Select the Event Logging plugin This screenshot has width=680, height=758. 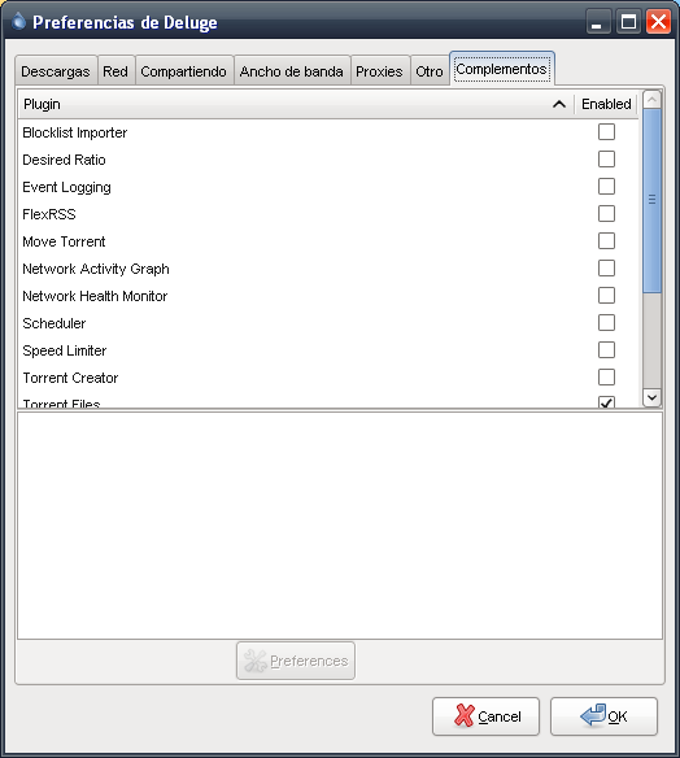329,187
